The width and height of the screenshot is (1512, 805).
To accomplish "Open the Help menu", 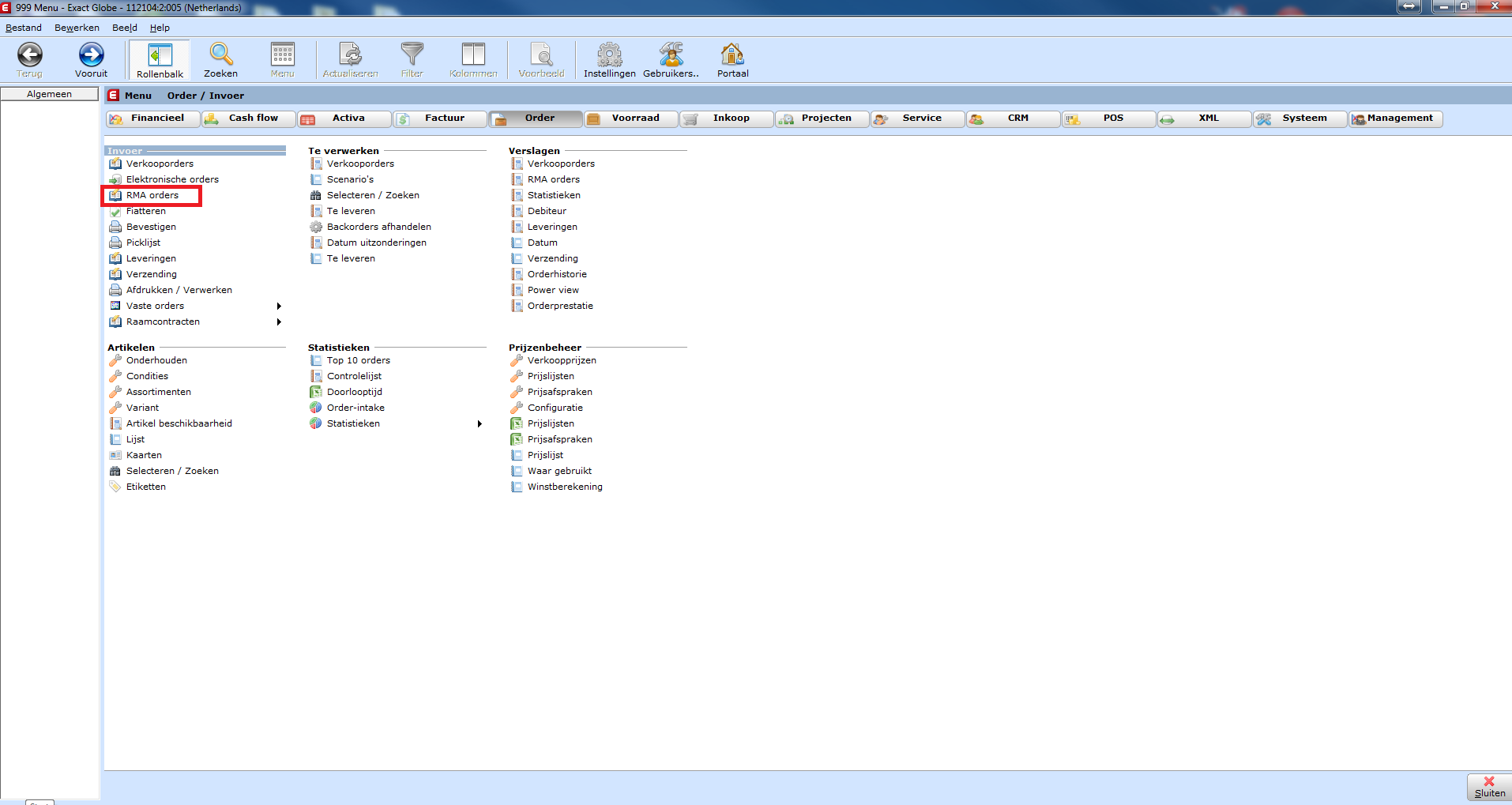I will pos(160,28).
